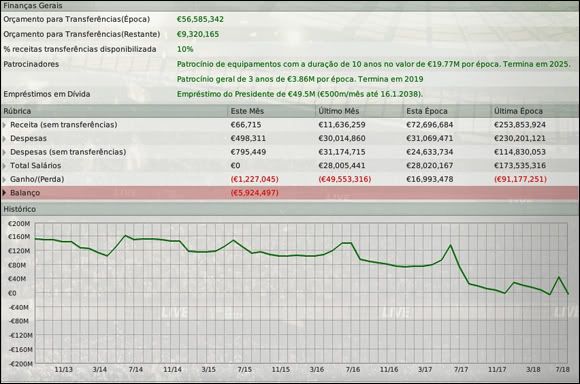This screenshot has height=384, width=580.
Task: Click the €24,633,734 expenses value
Action: [429, 152]
